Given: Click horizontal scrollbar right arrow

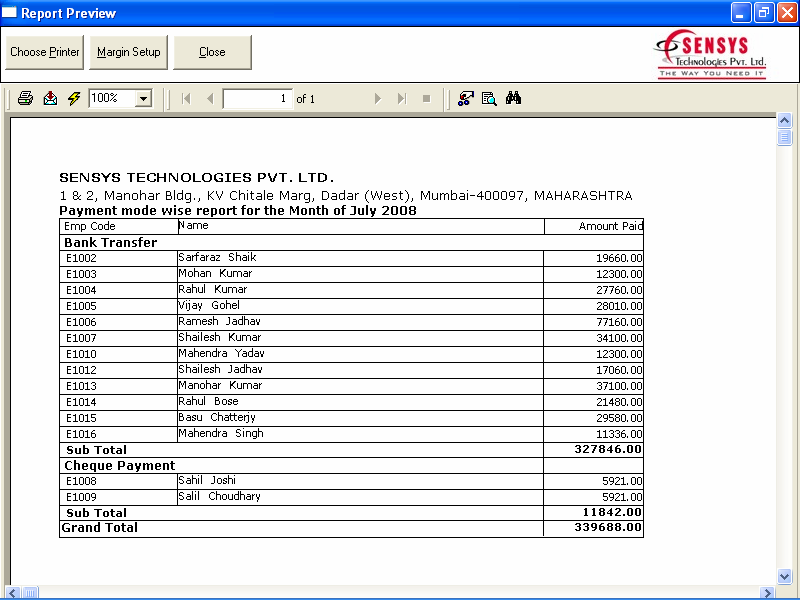Looking at the screenshot, I should click(766, 593).
